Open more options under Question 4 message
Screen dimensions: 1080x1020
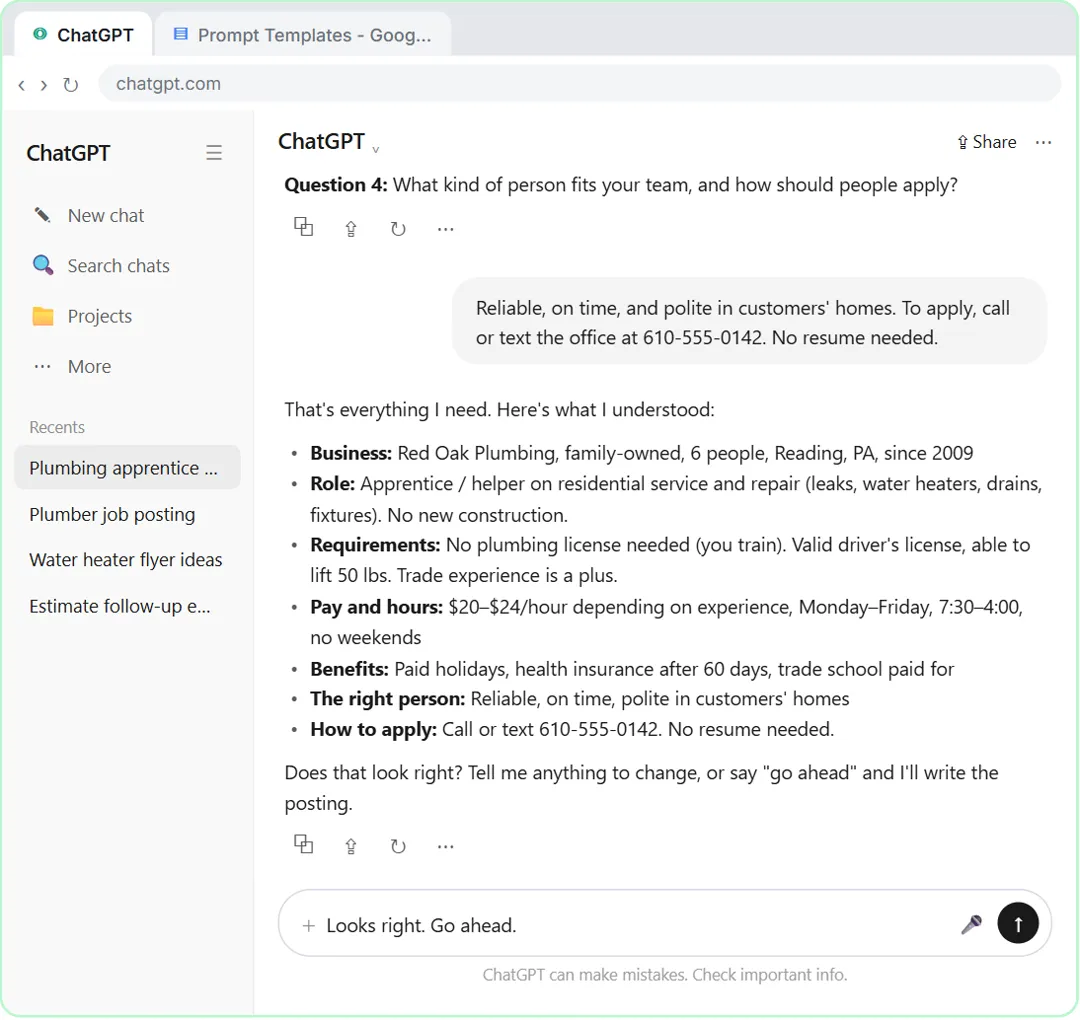446,229
